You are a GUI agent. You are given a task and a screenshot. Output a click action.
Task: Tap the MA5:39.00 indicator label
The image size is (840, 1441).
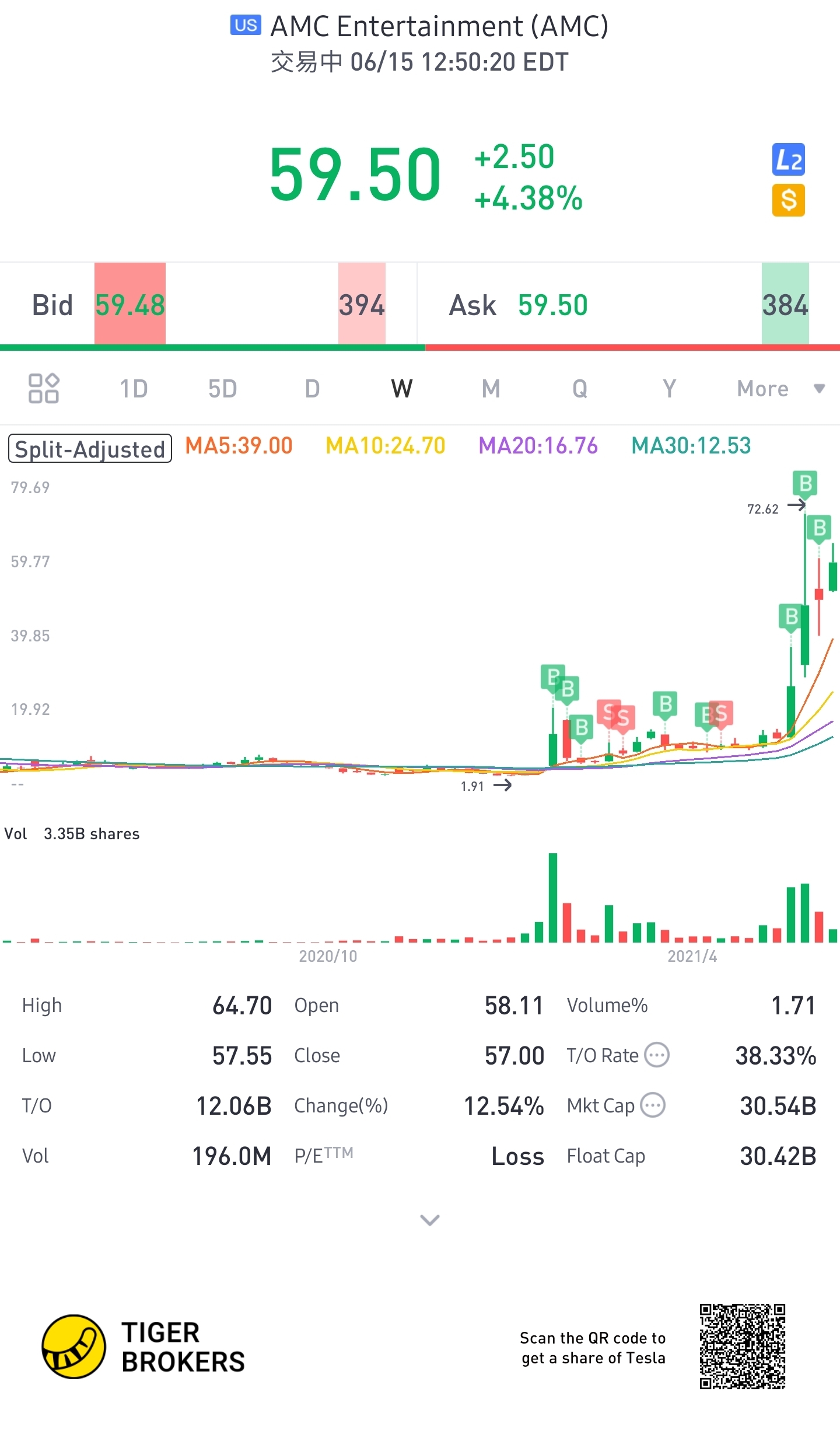(239, 446)
